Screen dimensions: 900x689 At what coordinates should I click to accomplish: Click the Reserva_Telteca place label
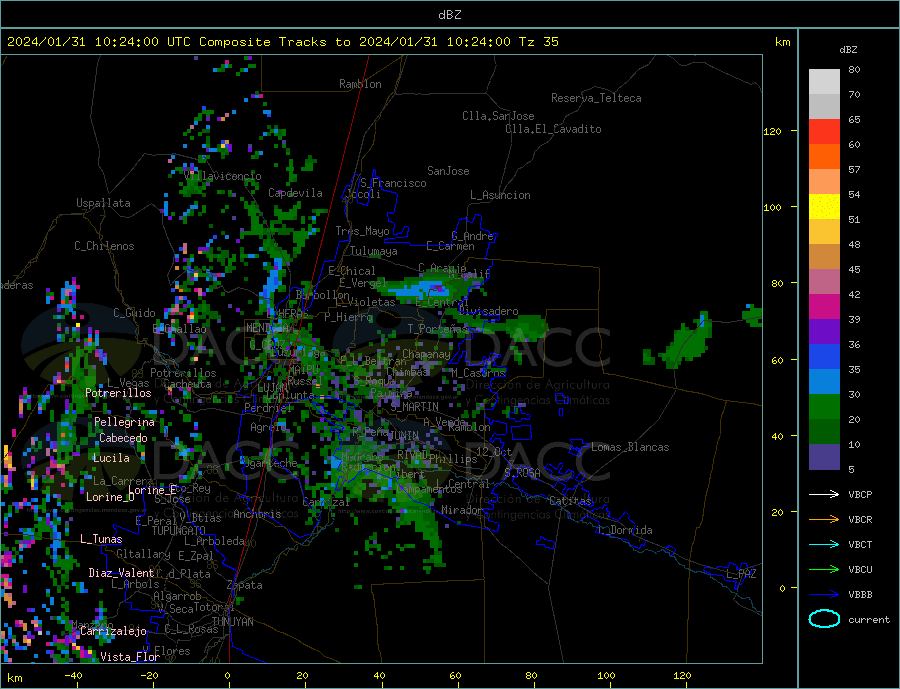pyautogui.click(x=596, y=98)
